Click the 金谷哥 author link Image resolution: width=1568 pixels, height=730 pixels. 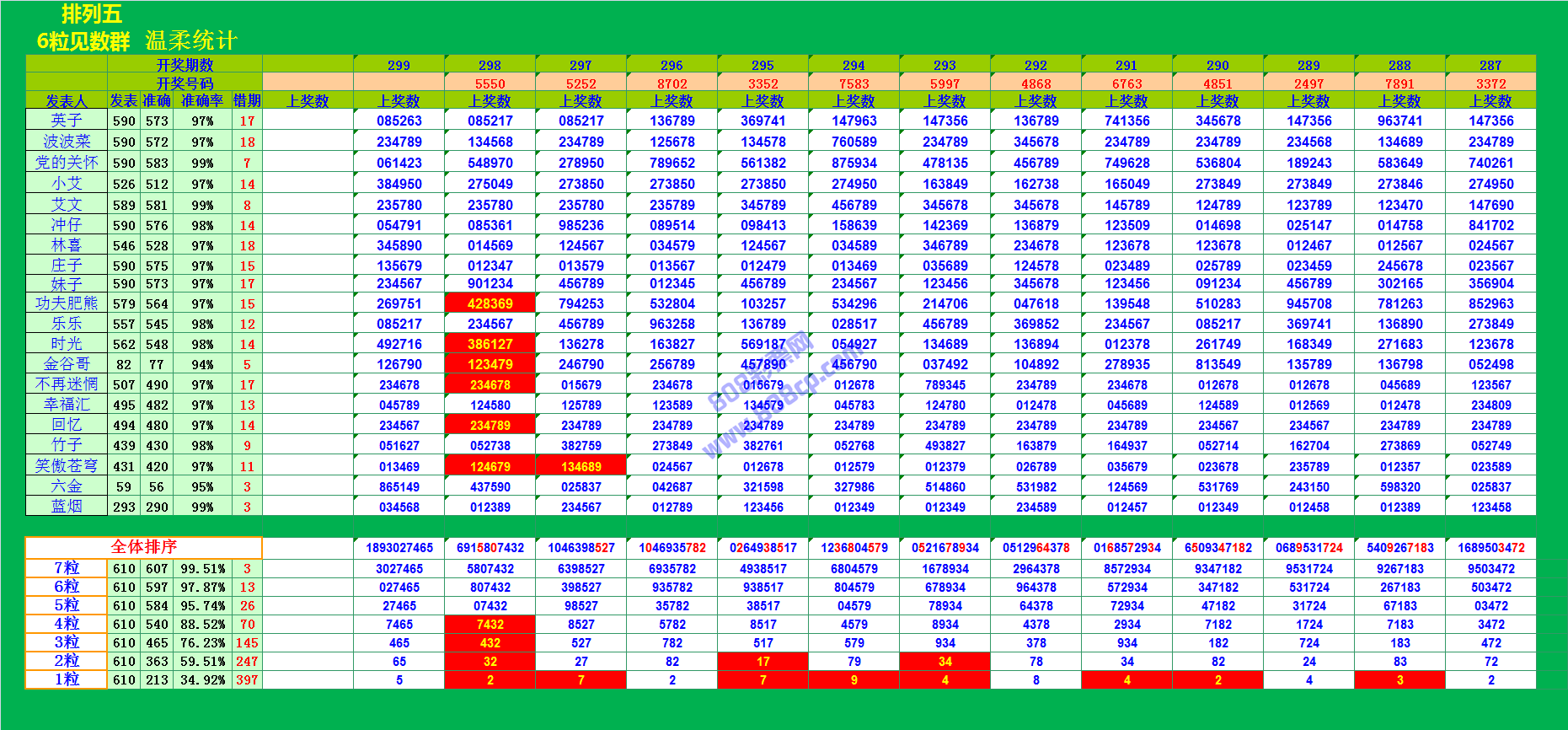[67, 364]
